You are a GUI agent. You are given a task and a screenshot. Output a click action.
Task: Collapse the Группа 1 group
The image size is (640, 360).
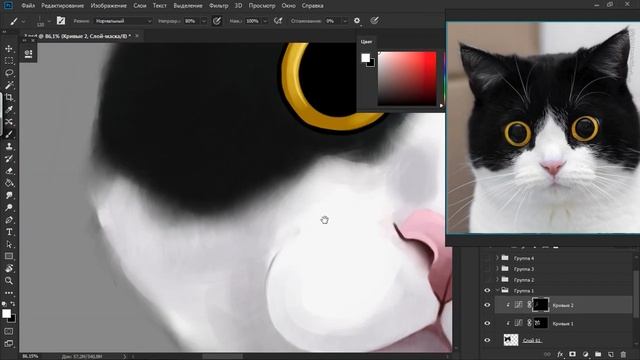498,290
